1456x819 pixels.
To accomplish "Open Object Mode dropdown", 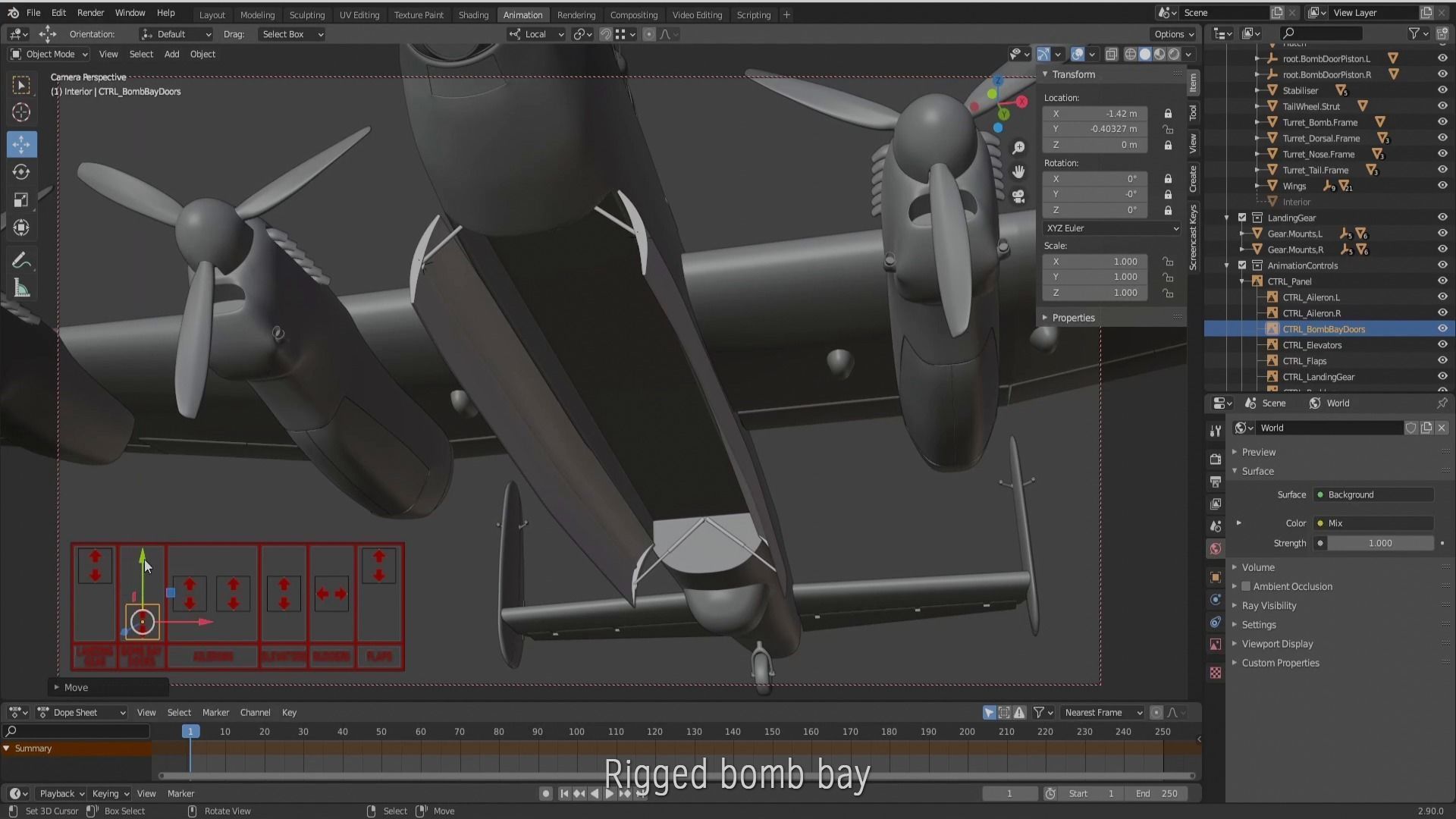I will point(49,54).
